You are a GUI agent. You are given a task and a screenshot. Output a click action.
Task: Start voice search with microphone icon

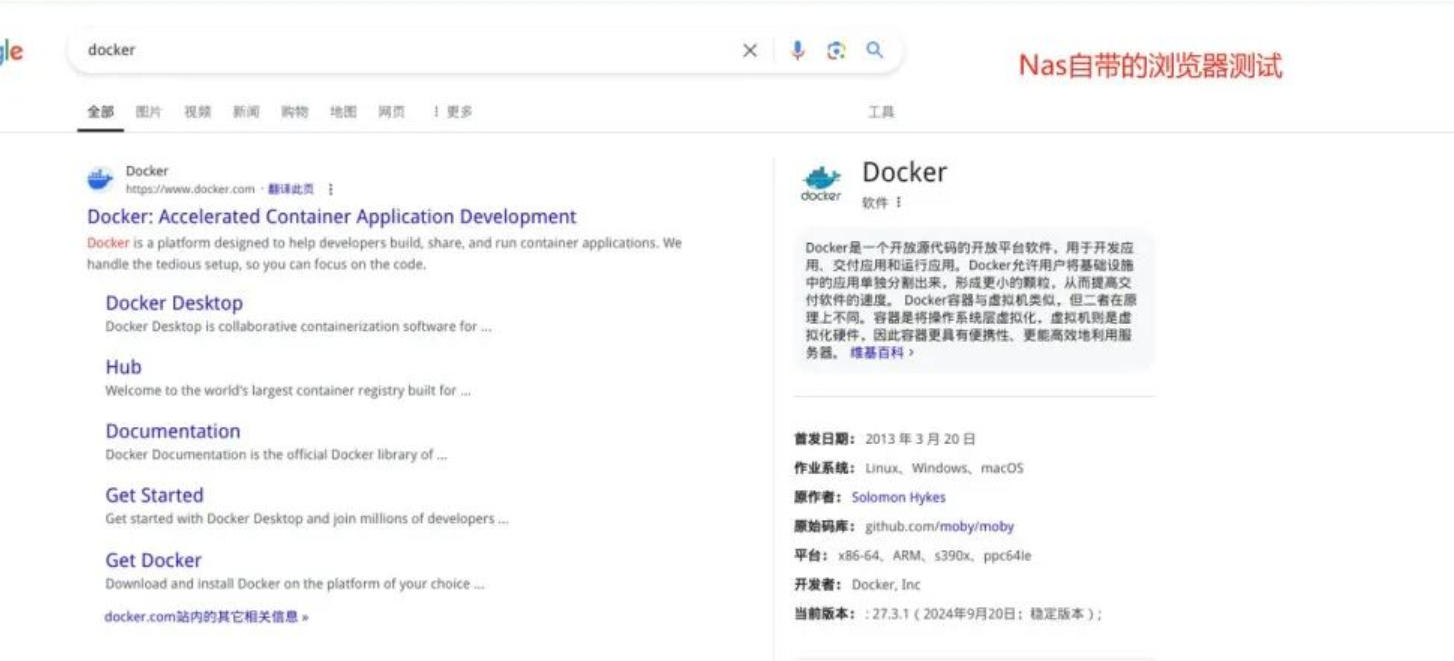pyautogui.click(x=797, y=51)
